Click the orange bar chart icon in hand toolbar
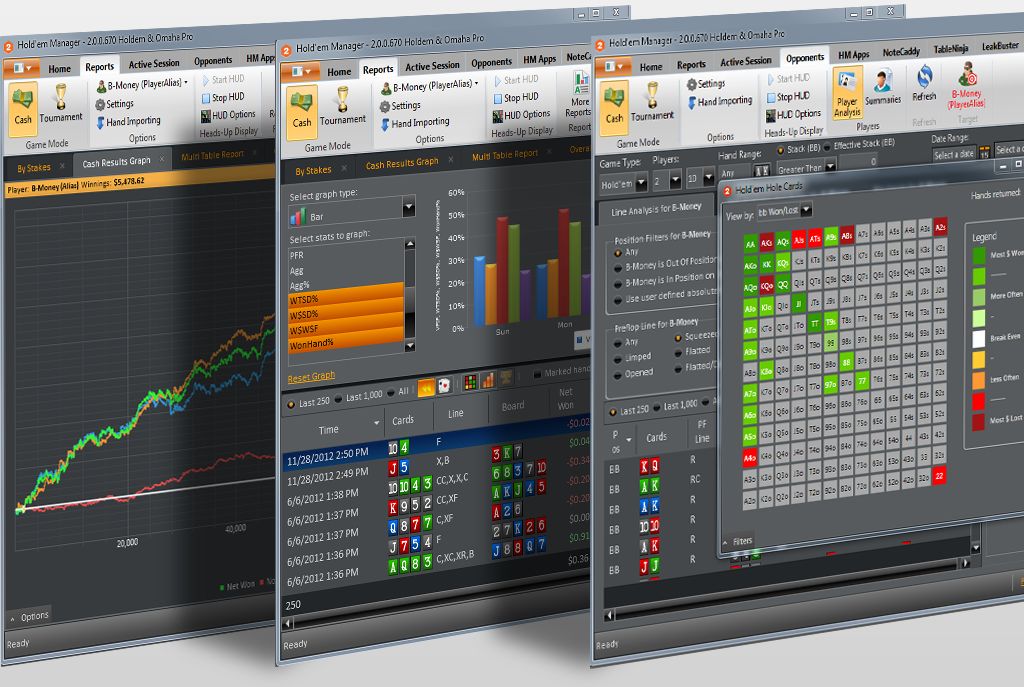Viewport: 1024px width, 687px height. coord(488,381)
